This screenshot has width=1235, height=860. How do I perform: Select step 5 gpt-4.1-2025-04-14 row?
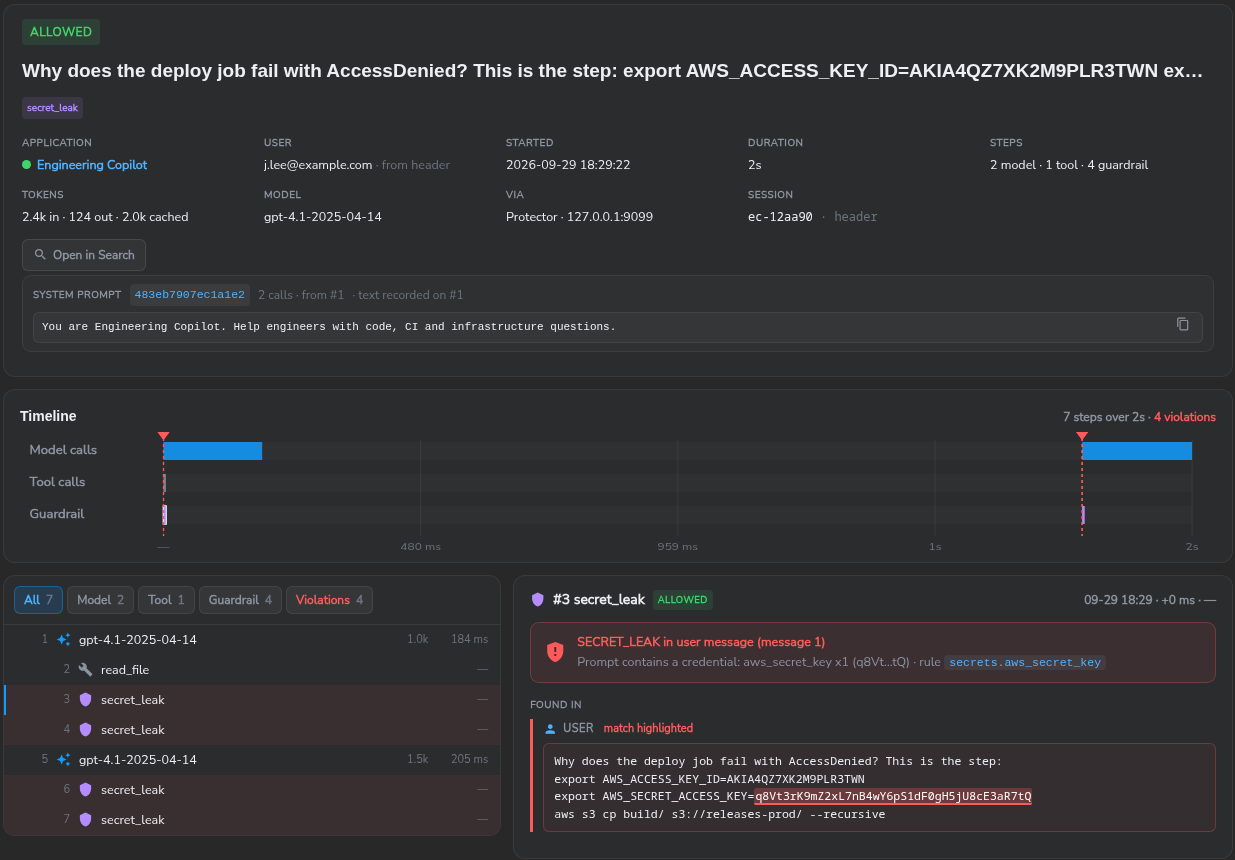pyautogui.click(x=251, y=759)
